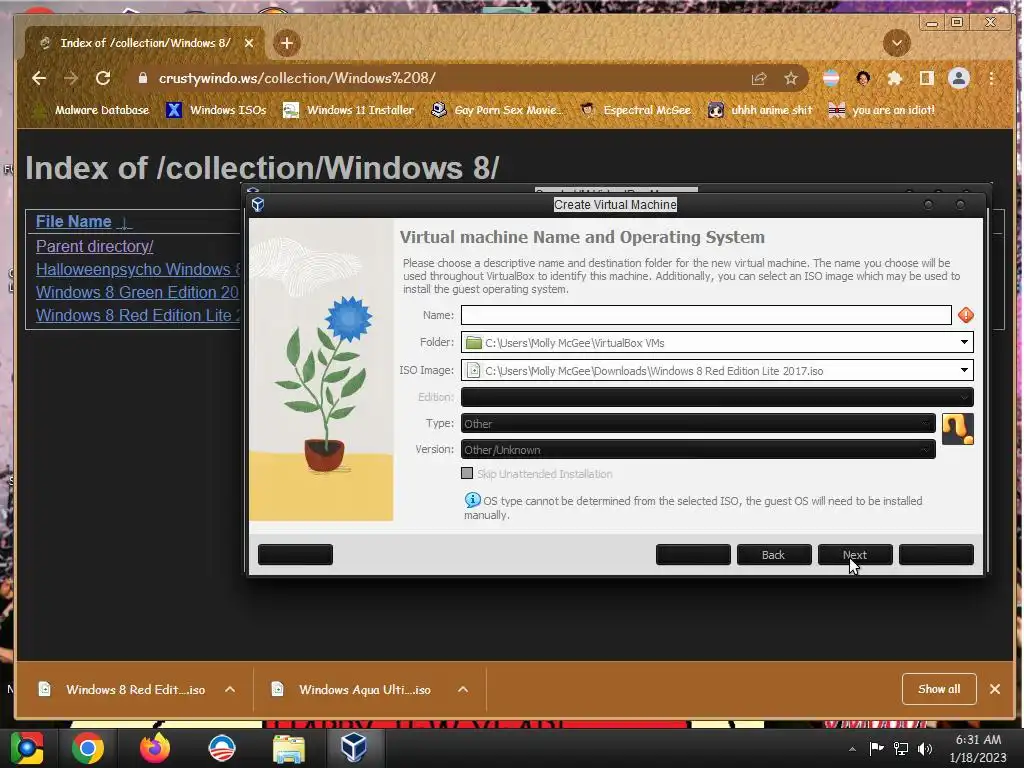Click the VM Name text field

(706, 315)
